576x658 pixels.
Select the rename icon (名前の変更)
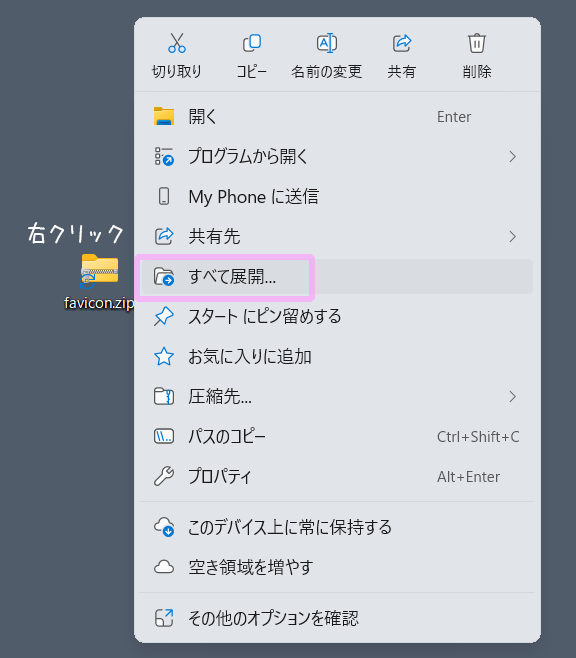[x=326, y=43]
